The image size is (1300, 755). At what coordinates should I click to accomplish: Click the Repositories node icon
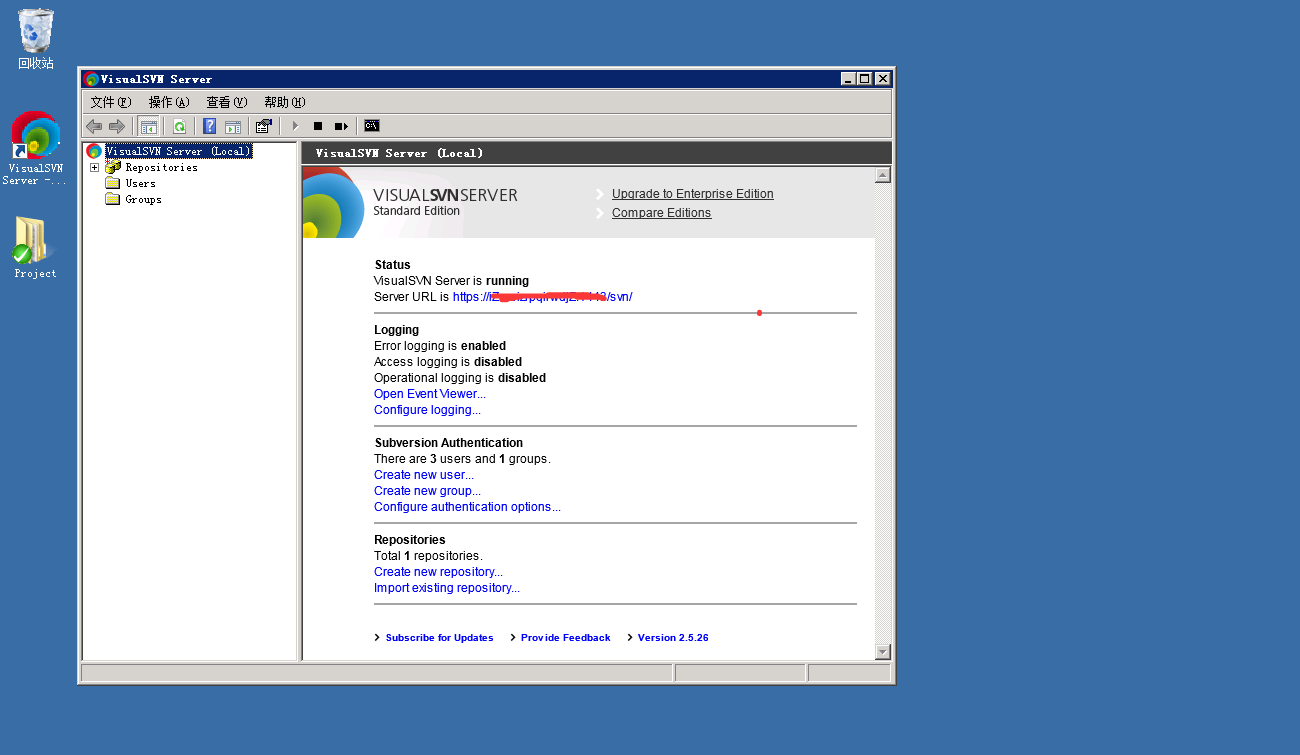113,167
